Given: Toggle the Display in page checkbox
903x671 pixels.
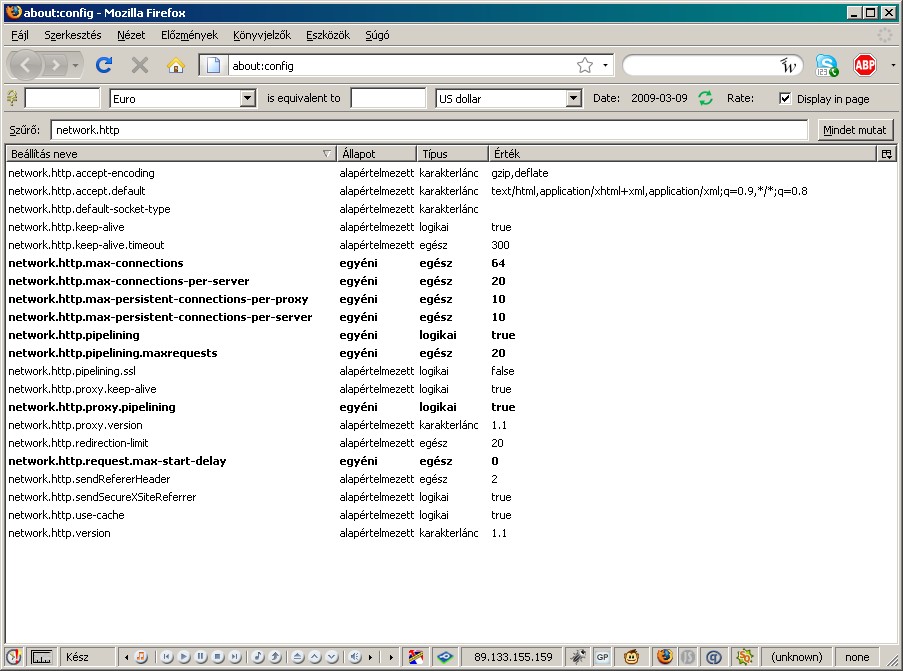Looking at the screenshot, I should (x=785, y=98).
